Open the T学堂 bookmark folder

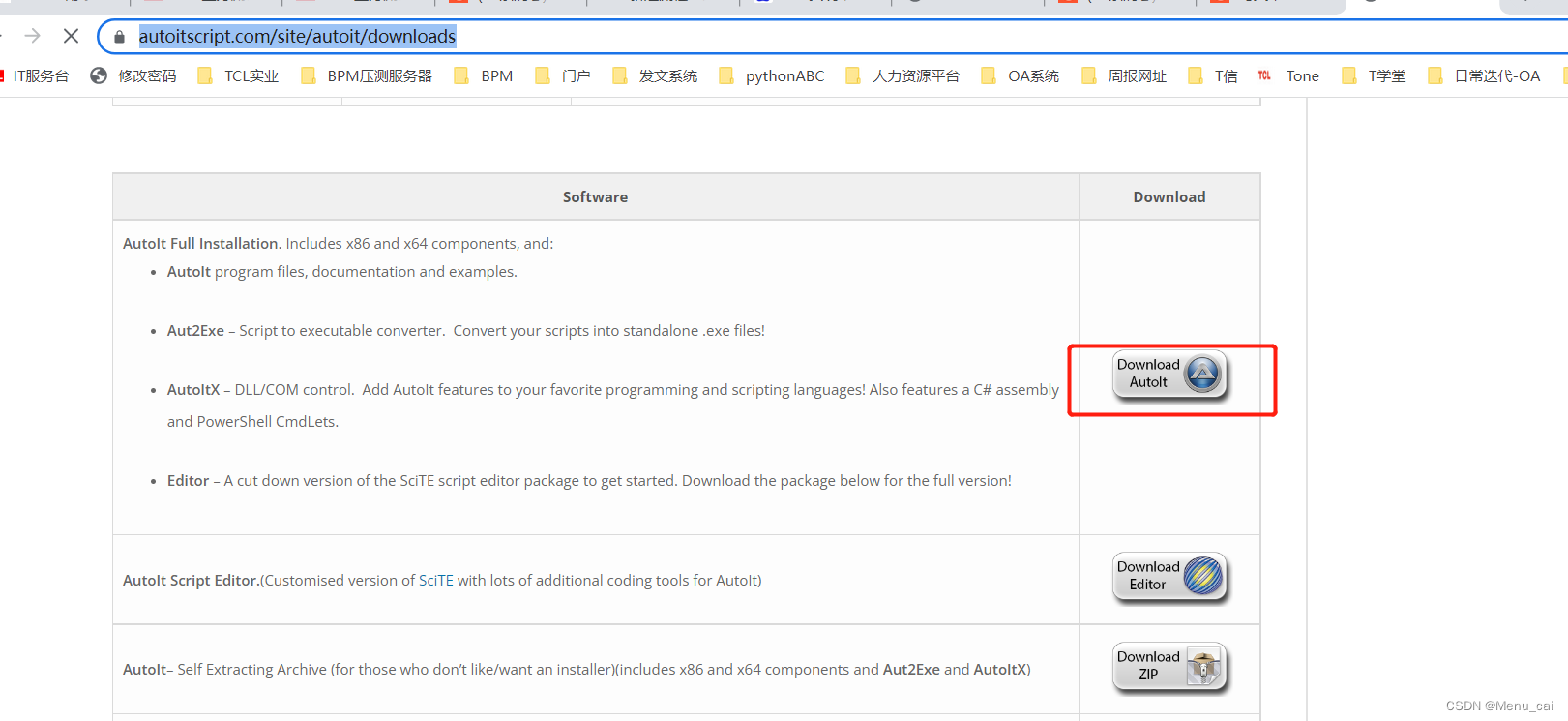tap(1374, 76)
